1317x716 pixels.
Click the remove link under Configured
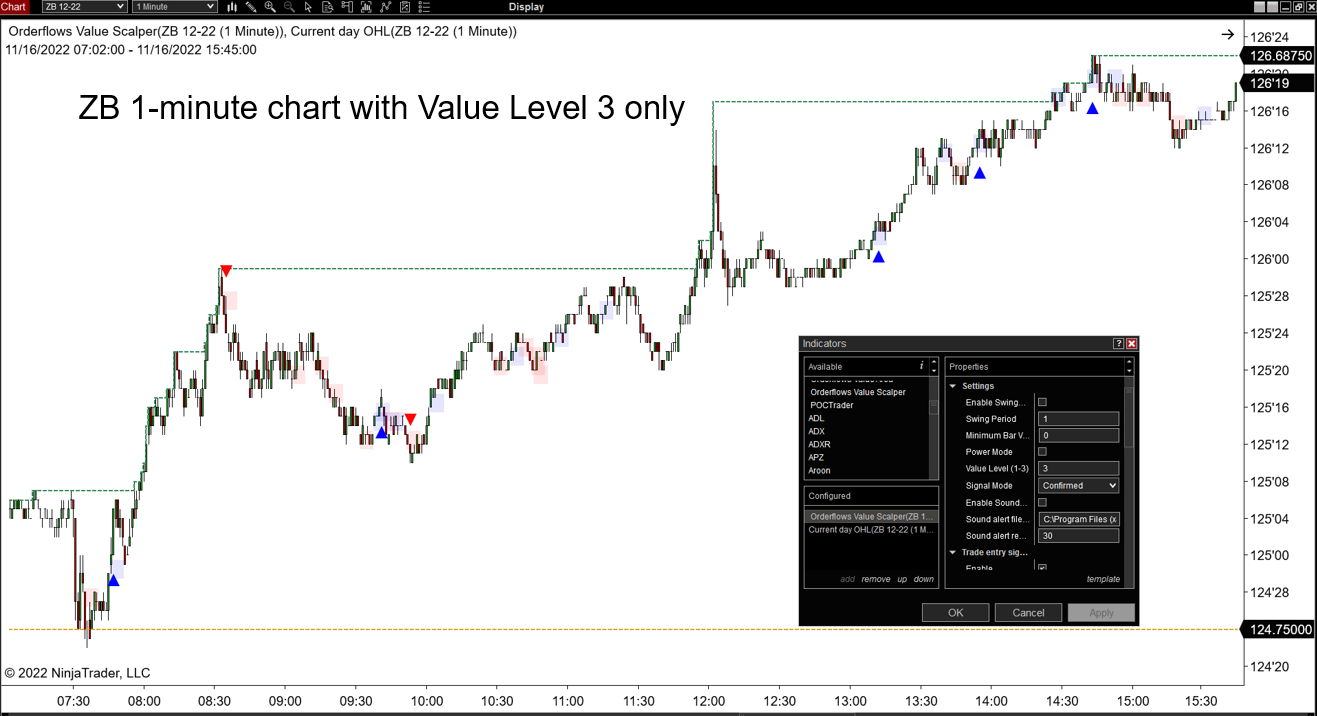point(875,579)
